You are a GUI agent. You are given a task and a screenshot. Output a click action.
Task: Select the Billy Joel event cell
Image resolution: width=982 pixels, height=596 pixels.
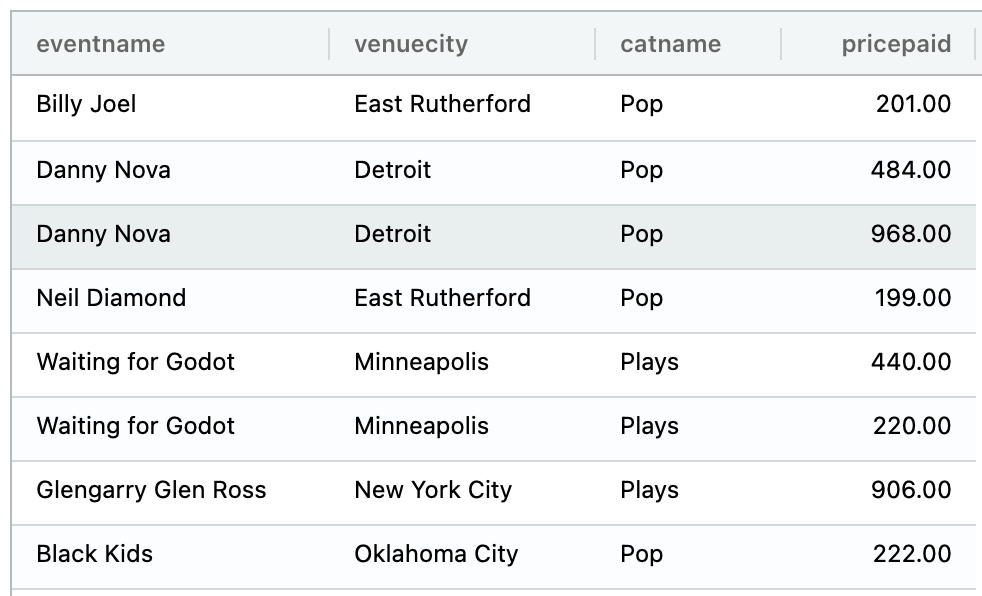(x=86, y=104)
